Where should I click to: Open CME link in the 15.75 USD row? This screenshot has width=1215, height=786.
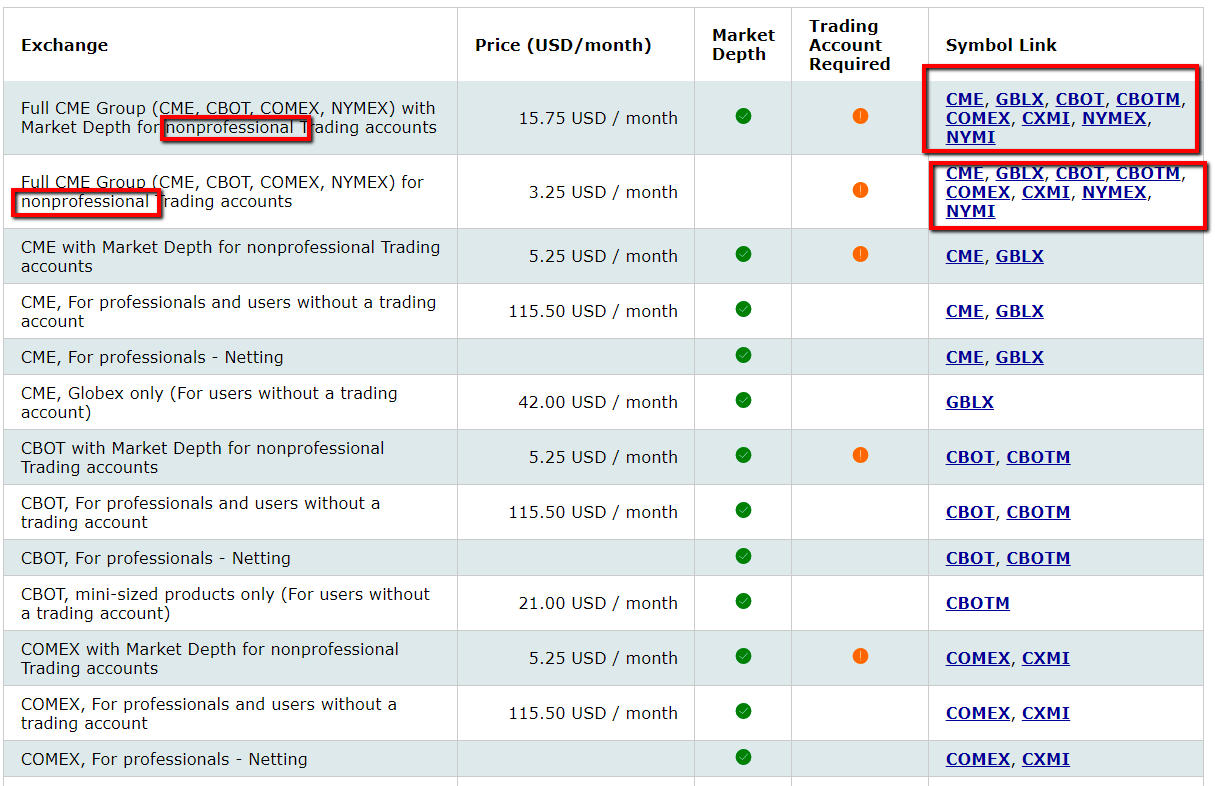[964, 99]
